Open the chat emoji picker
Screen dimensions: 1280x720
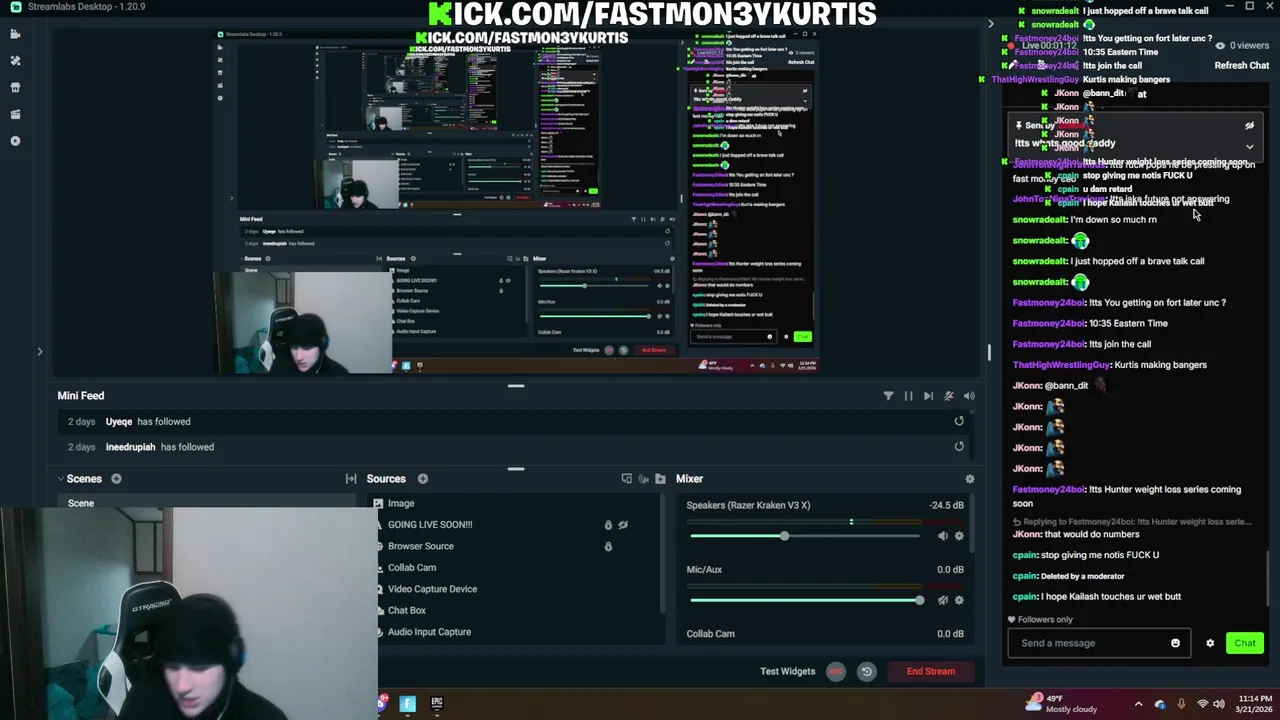click(x=1175, y=643)
